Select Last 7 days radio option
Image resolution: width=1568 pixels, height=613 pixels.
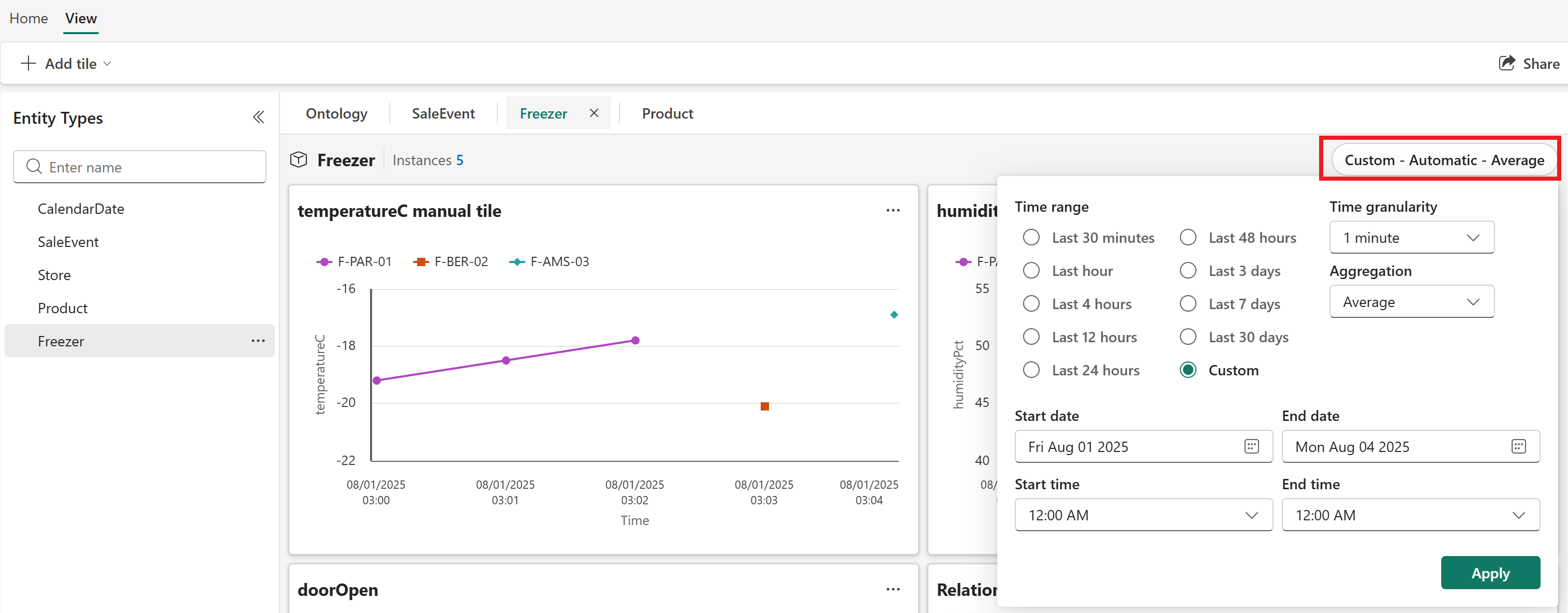point(1188,304)
